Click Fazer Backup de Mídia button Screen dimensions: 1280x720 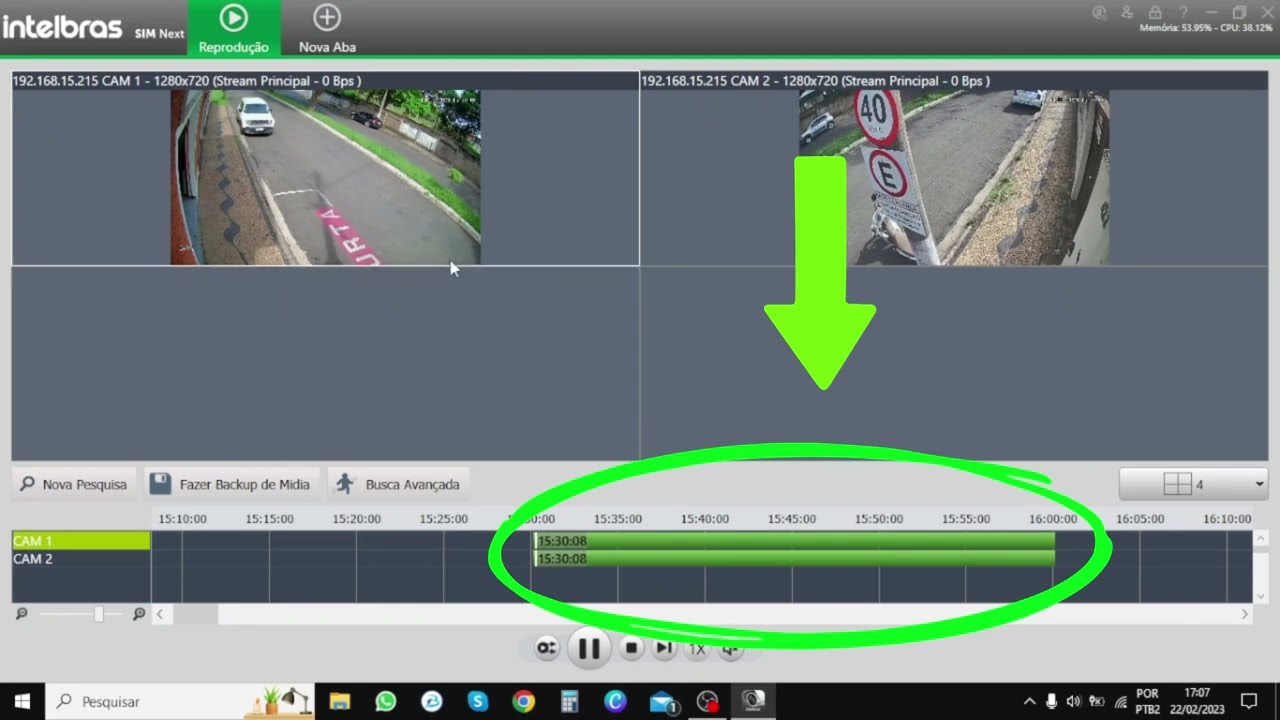pyautogui.click(x=231, y=484)
